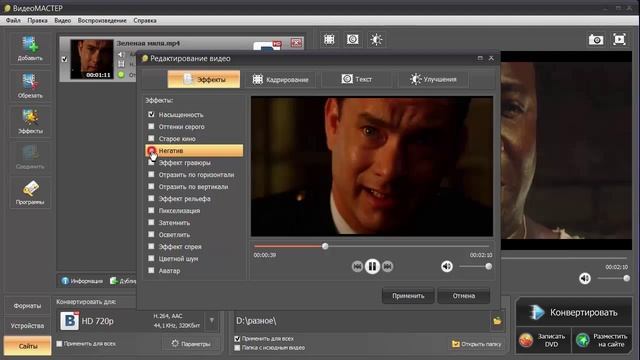Viewport: 640px width, 360px height.
Task: Select the Устройства tab
Action: [x=27, y=326]
